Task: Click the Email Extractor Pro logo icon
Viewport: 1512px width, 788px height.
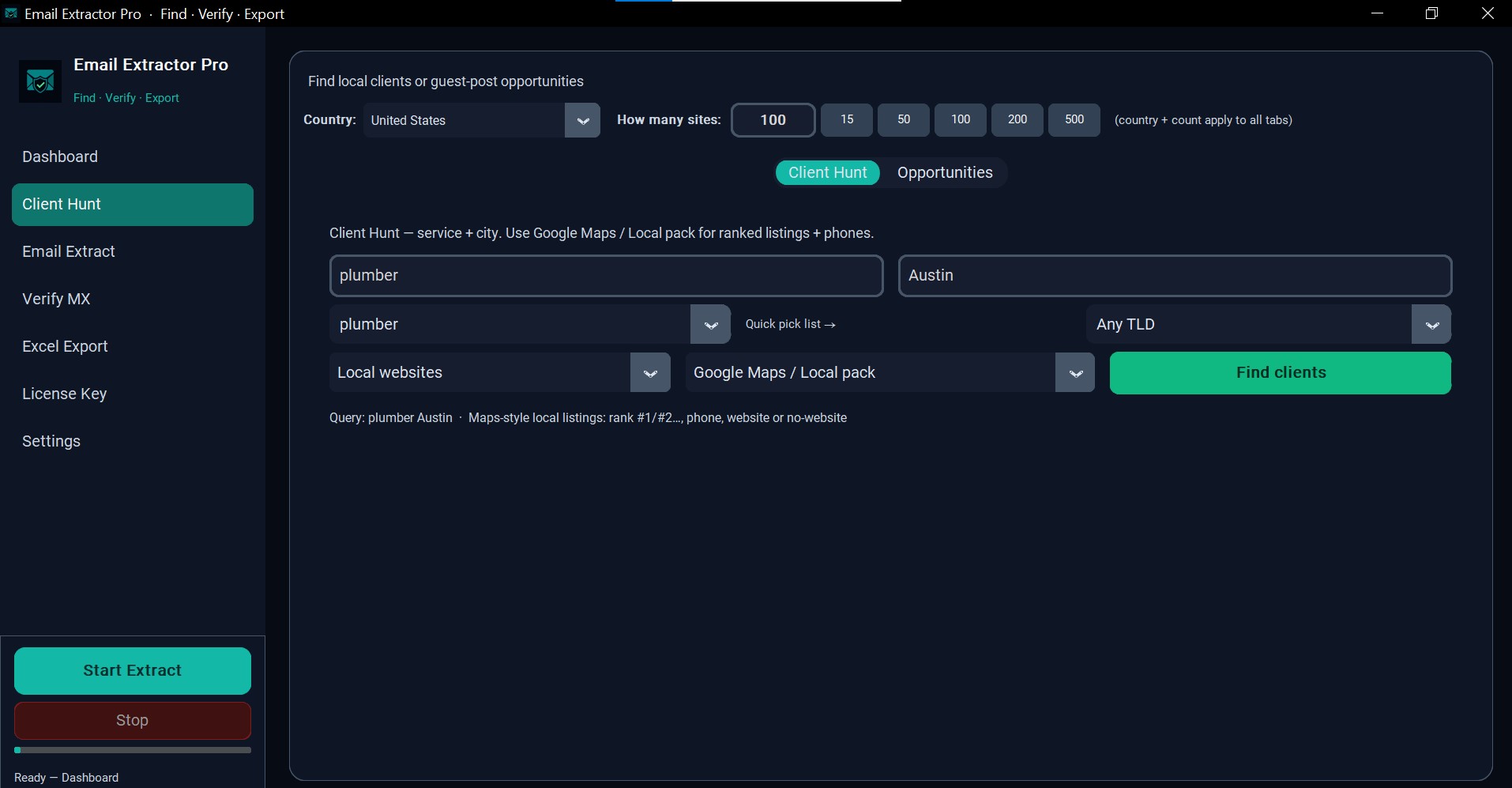Action: (x=40, y=81)
